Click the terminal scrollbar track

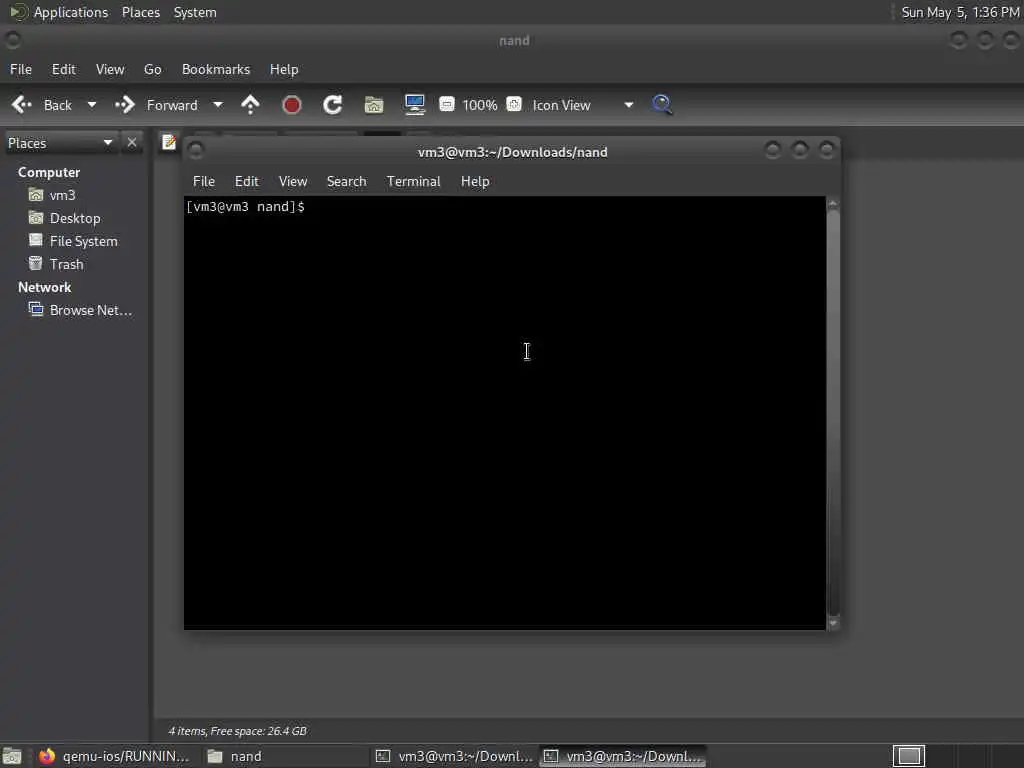click(833, 414)
